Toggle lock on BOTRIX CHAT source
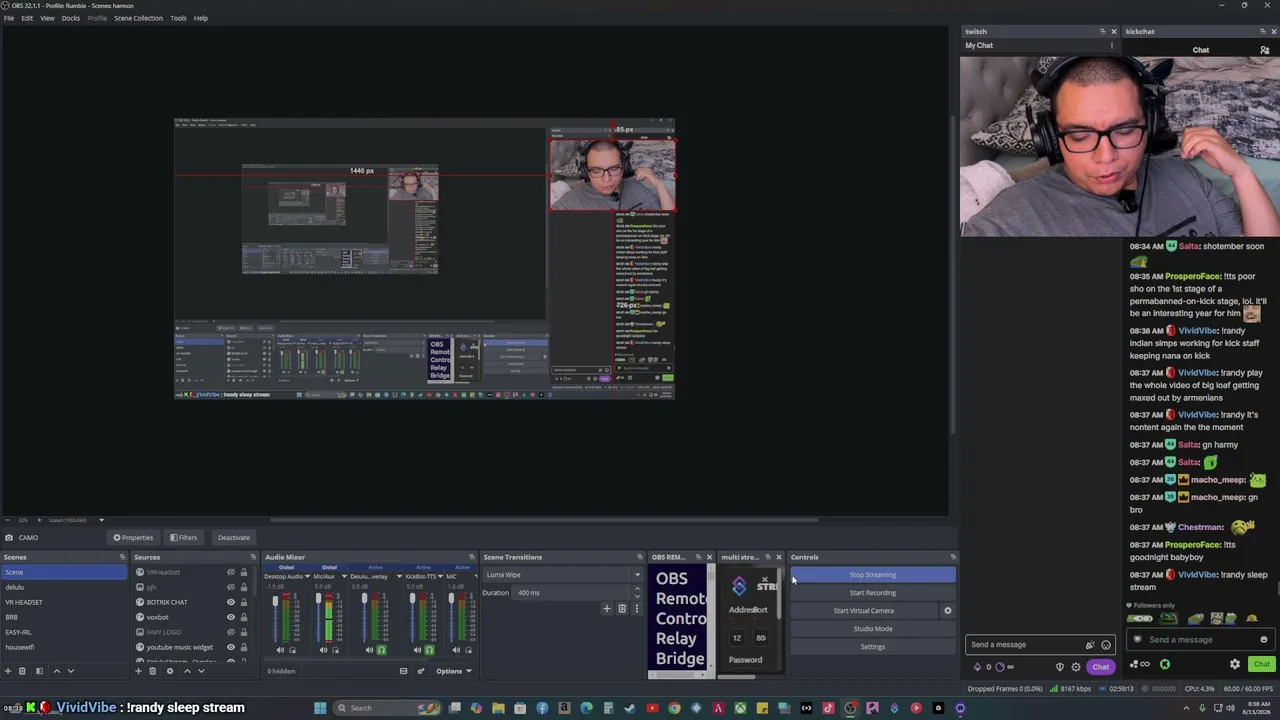Image resolution: width=1280 pixels, height=720 pixels. 243,602
